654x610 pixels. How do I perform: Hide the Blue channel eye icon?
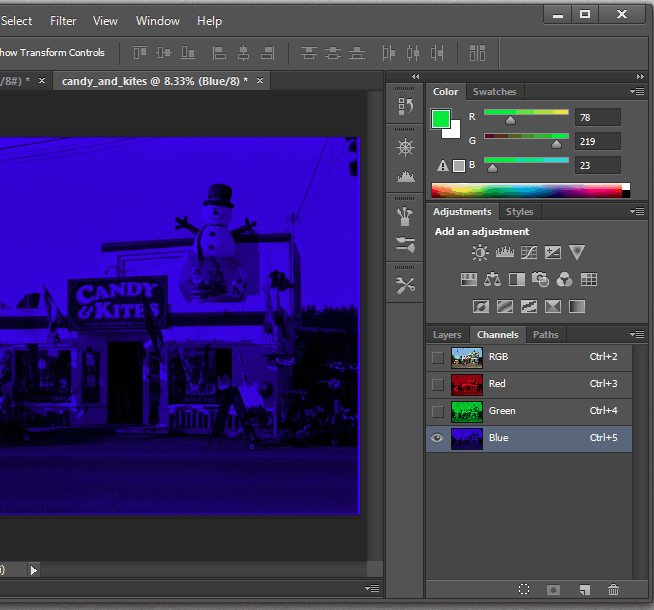point(437,438)
